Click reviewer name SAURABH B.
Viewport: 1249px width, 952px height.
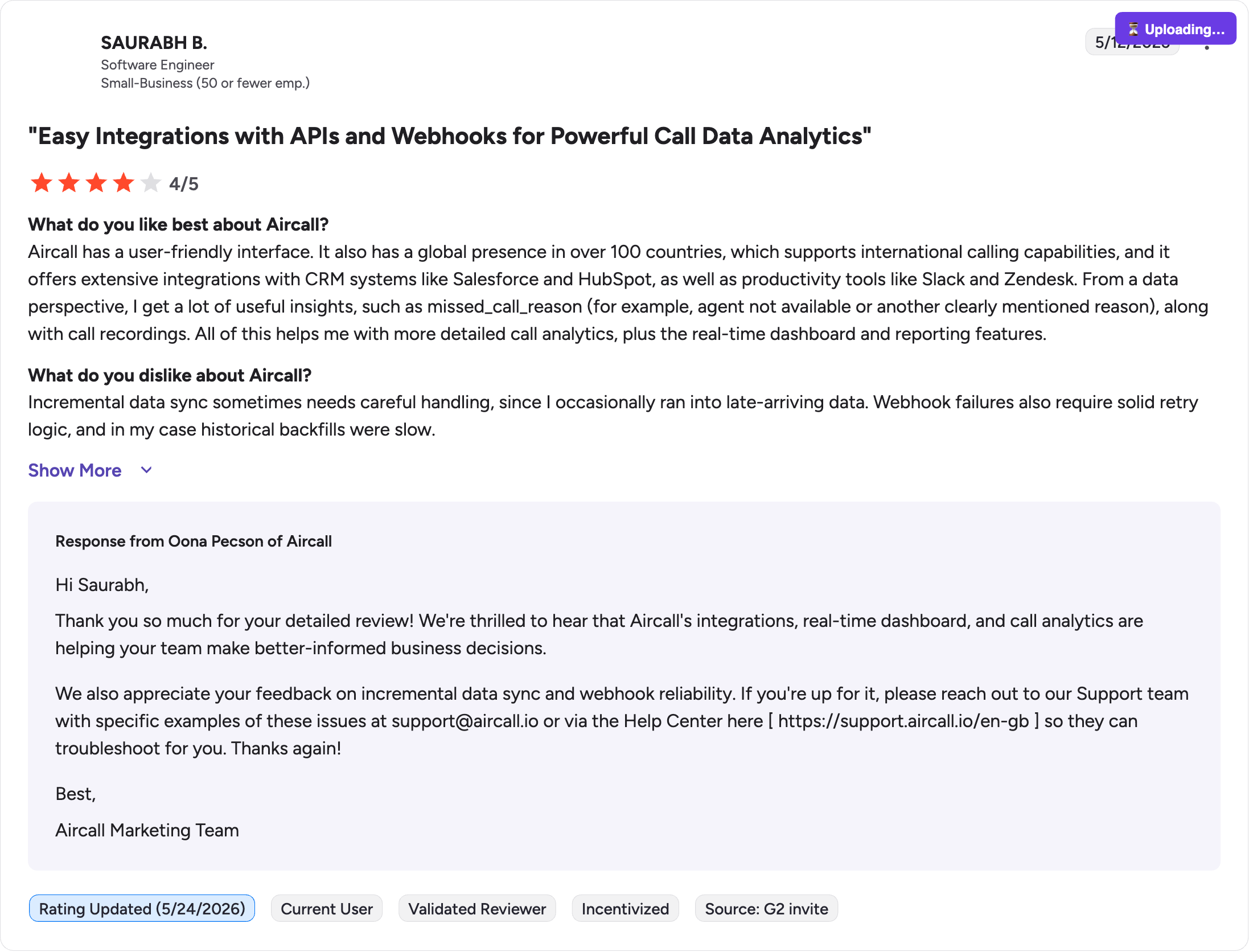154,43
